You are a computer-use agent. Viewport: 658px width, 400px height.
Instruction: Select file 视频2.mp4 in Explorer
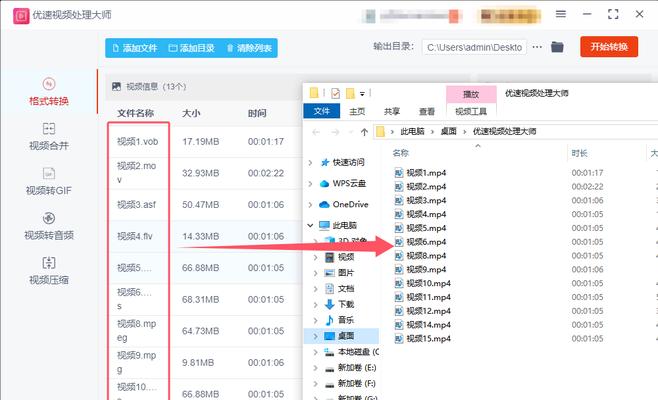point(426,187)
